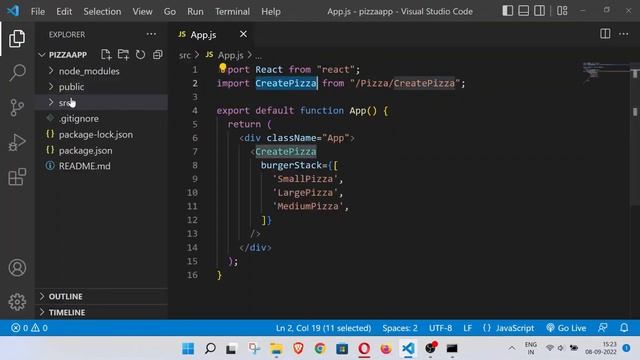Screen dimensions: 640x360
Task: Click the feedback icon in status bar
Action: click(602, 328)
